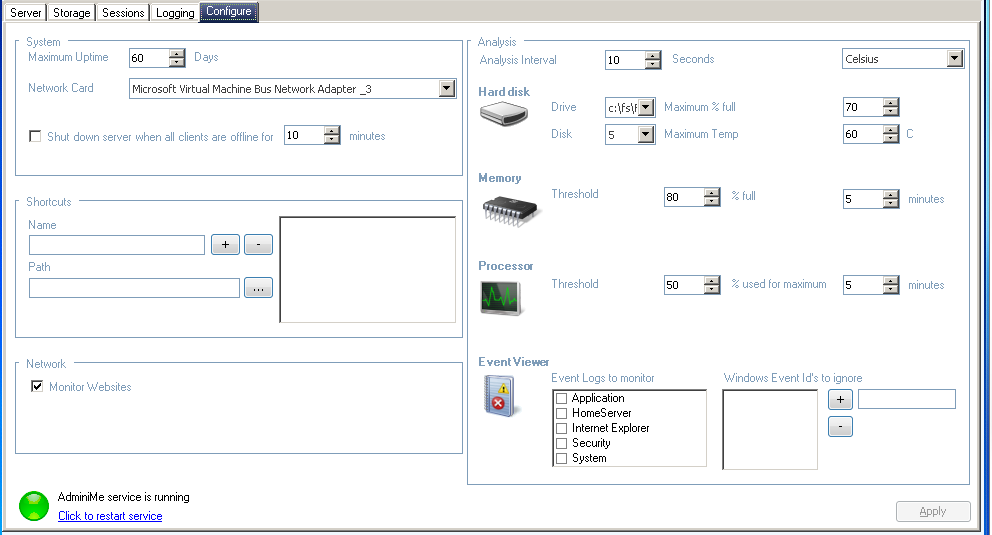Click the 'AdminiMe service is running' text
Image resolution: width=992 pixels, height=535 pixels.
coord(123,497)
